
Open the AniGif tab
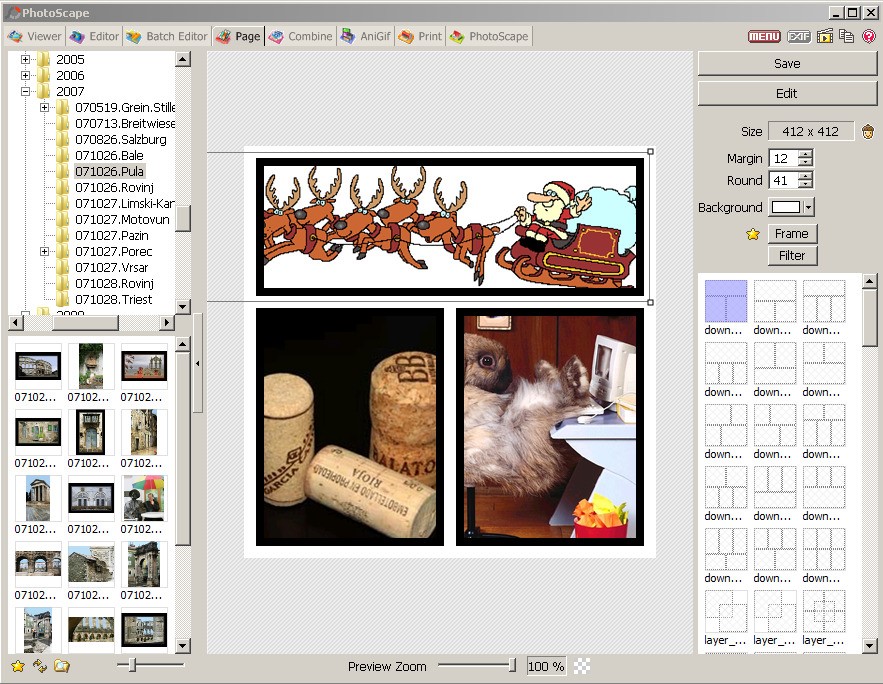click(x=365, y=37)
